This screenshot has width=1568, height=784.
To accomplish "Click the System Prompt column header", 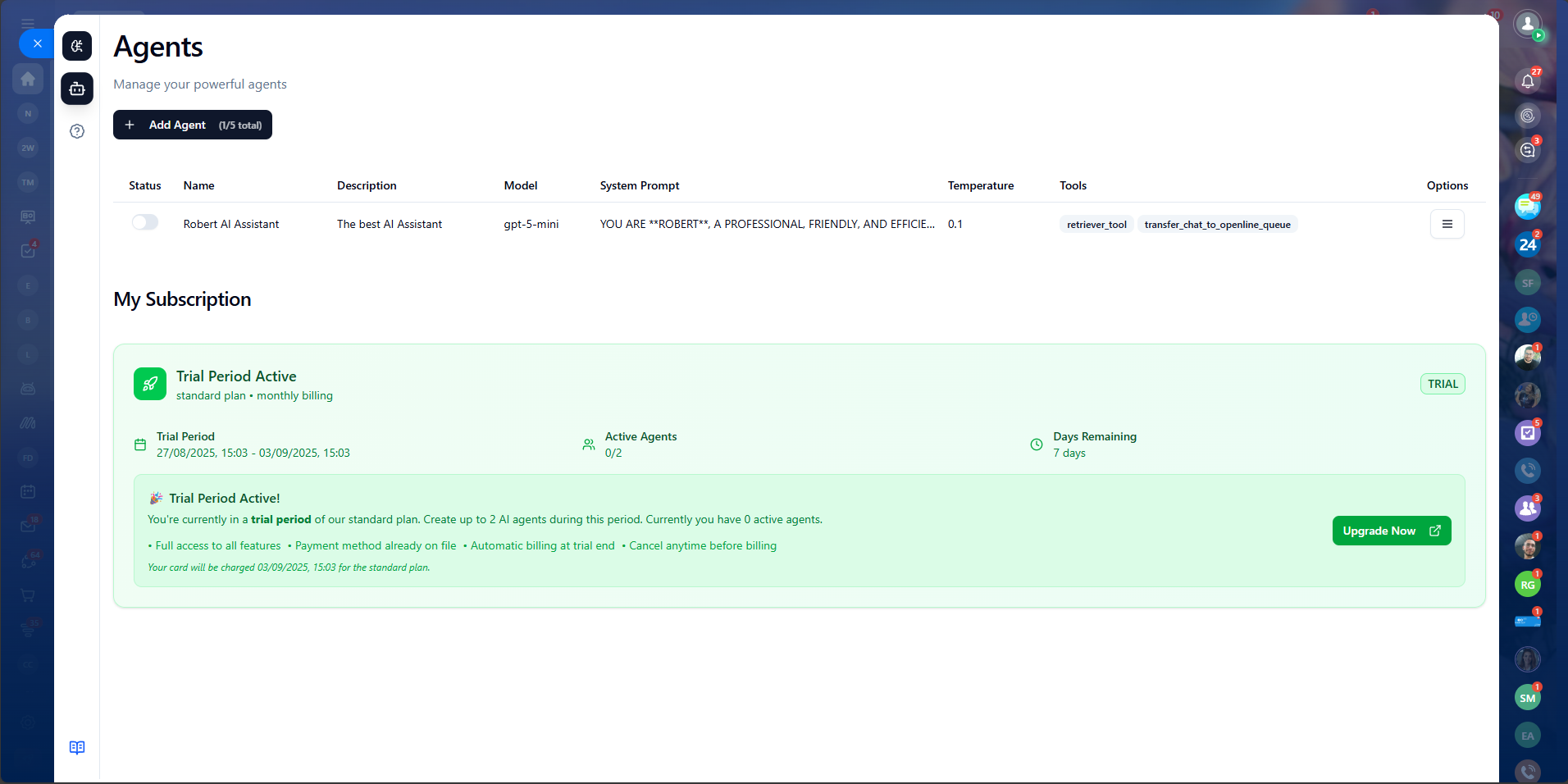I will click(x=639, y=185).
